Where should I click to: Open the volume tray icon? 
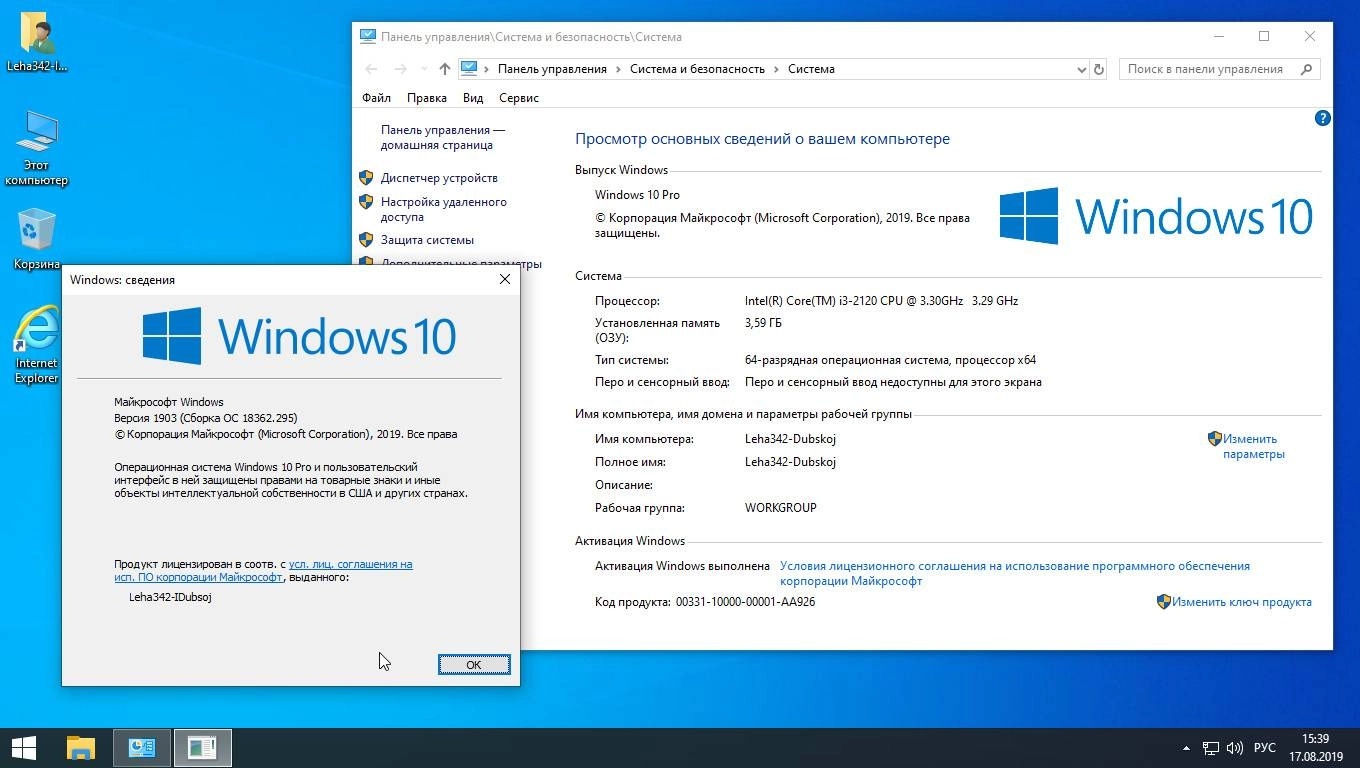pyautogui.click(x=1234, y=748)
